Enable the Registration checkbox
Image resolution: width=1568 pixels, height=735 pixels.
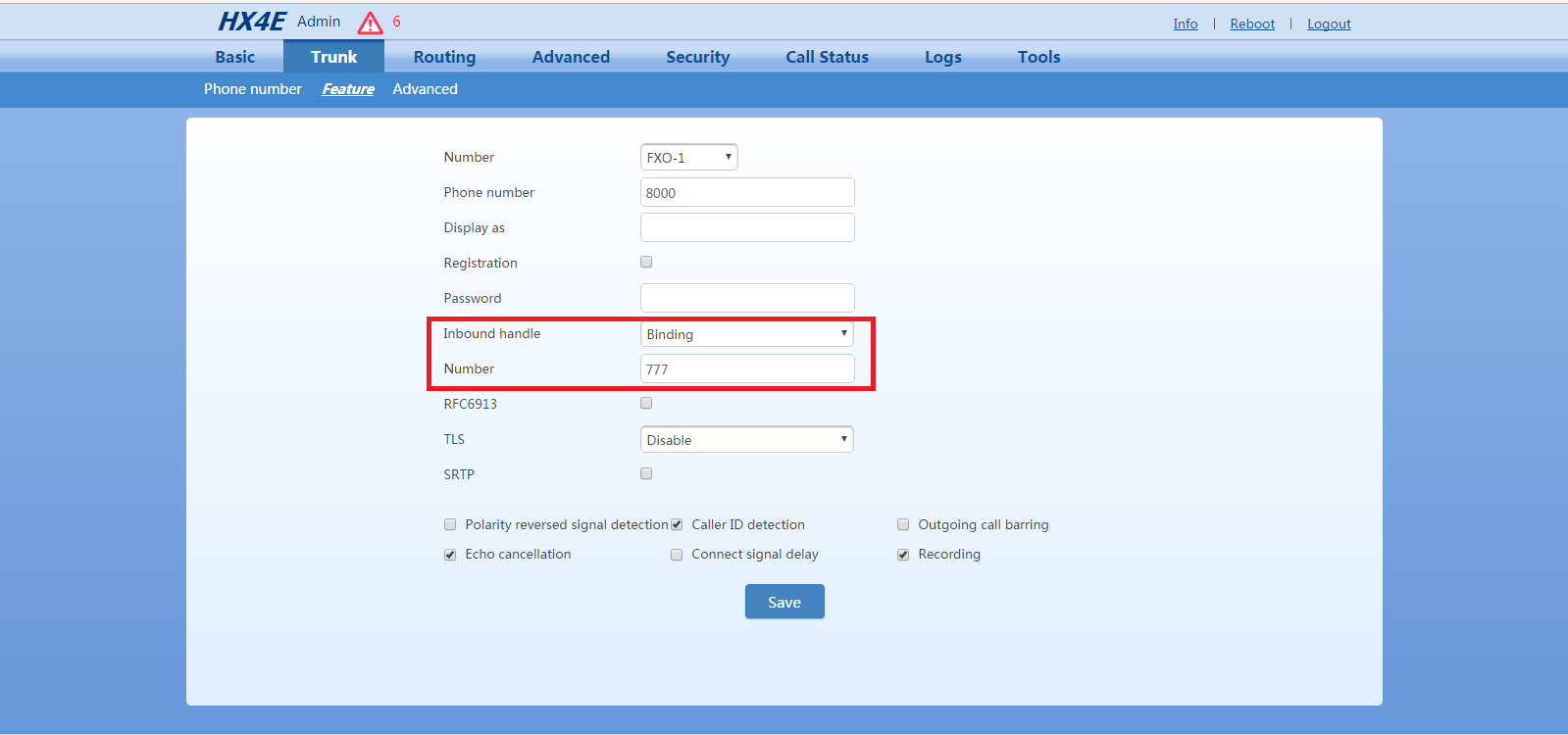(x=646, y=262)
